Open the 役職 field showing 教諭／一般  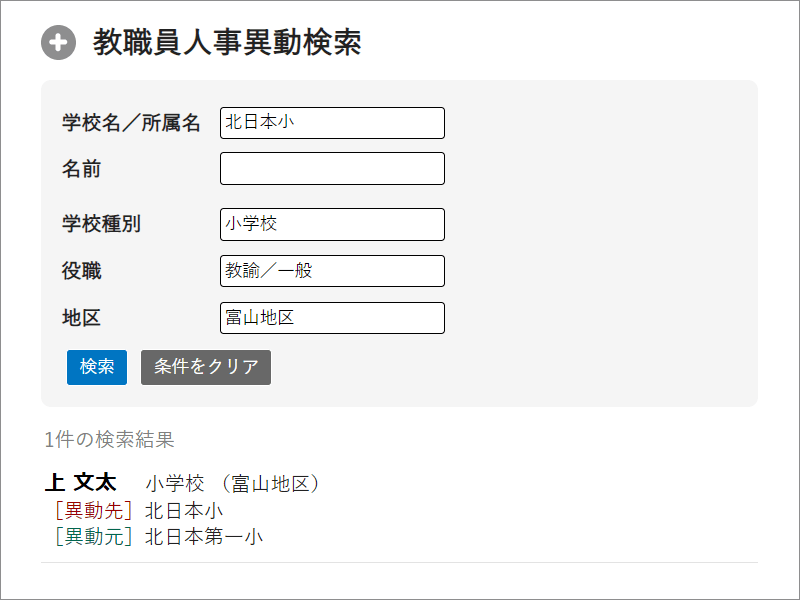click(x=331, y=270)
